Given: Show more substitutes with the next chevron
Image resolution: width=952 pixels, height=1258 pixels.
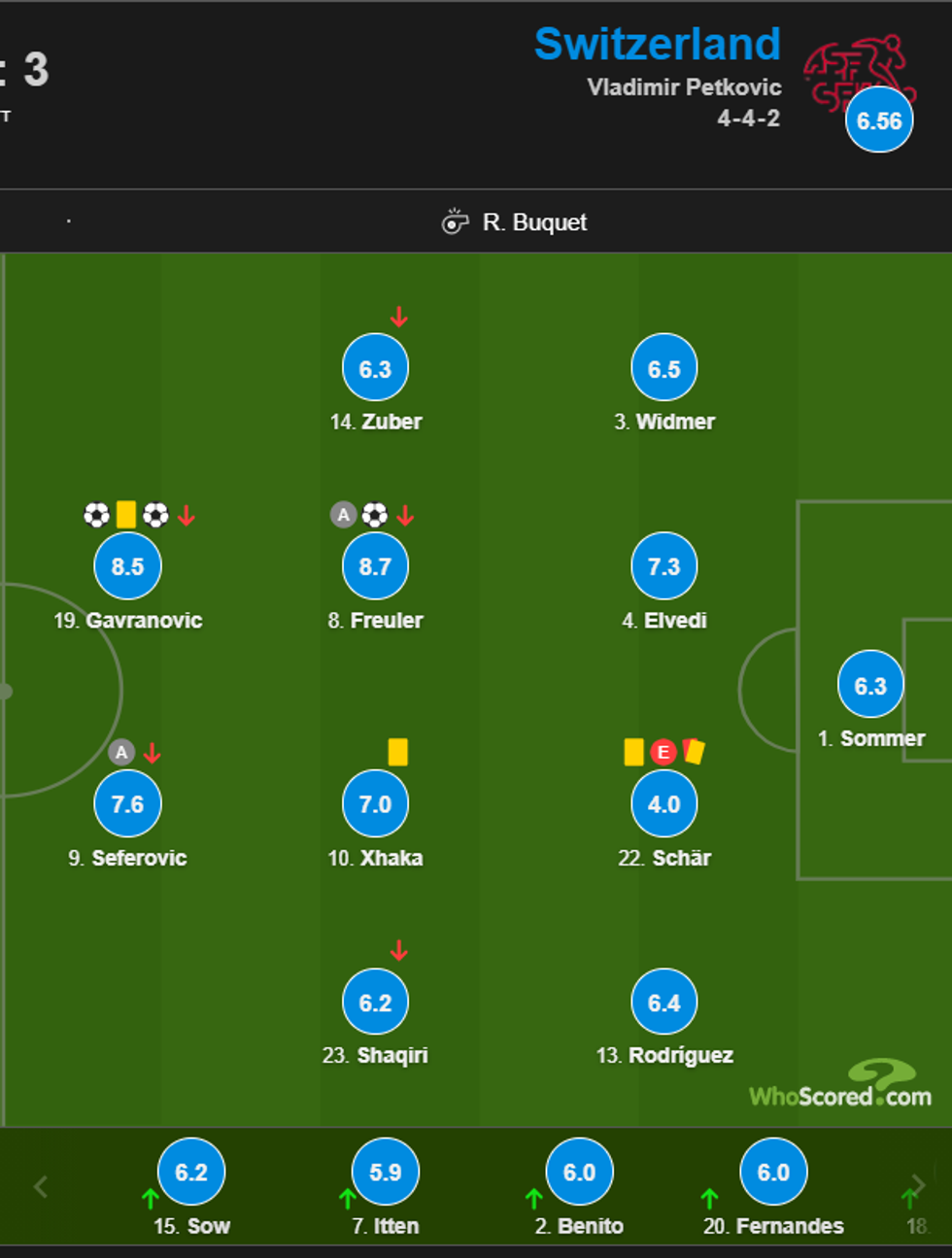Looking at the screenshot, I should [918, 1186].
